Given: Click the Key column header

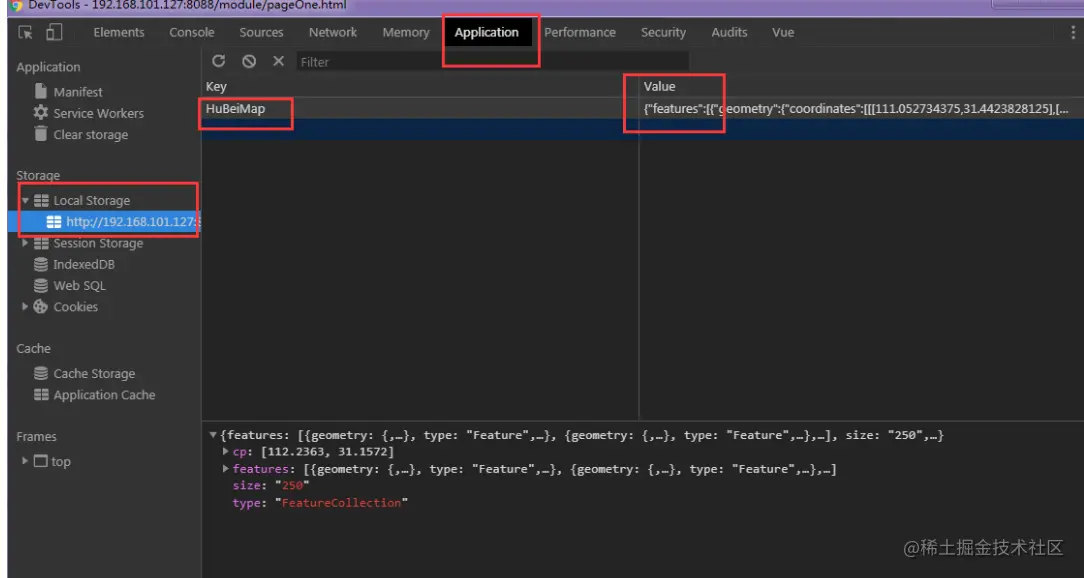Looking at the screenshot, I should (420, 86).
